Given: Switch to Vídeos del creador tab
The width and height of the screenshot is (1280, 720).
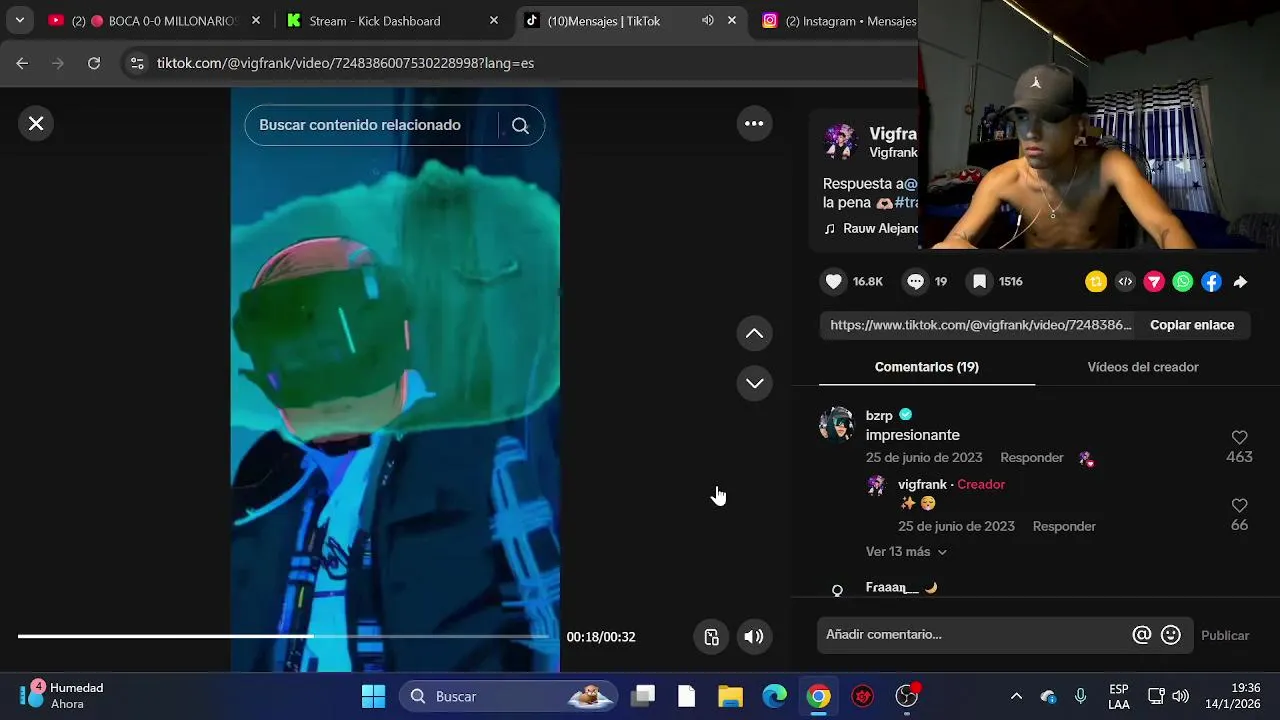Looking at the screenshot, I should (x=1143, y=367).
